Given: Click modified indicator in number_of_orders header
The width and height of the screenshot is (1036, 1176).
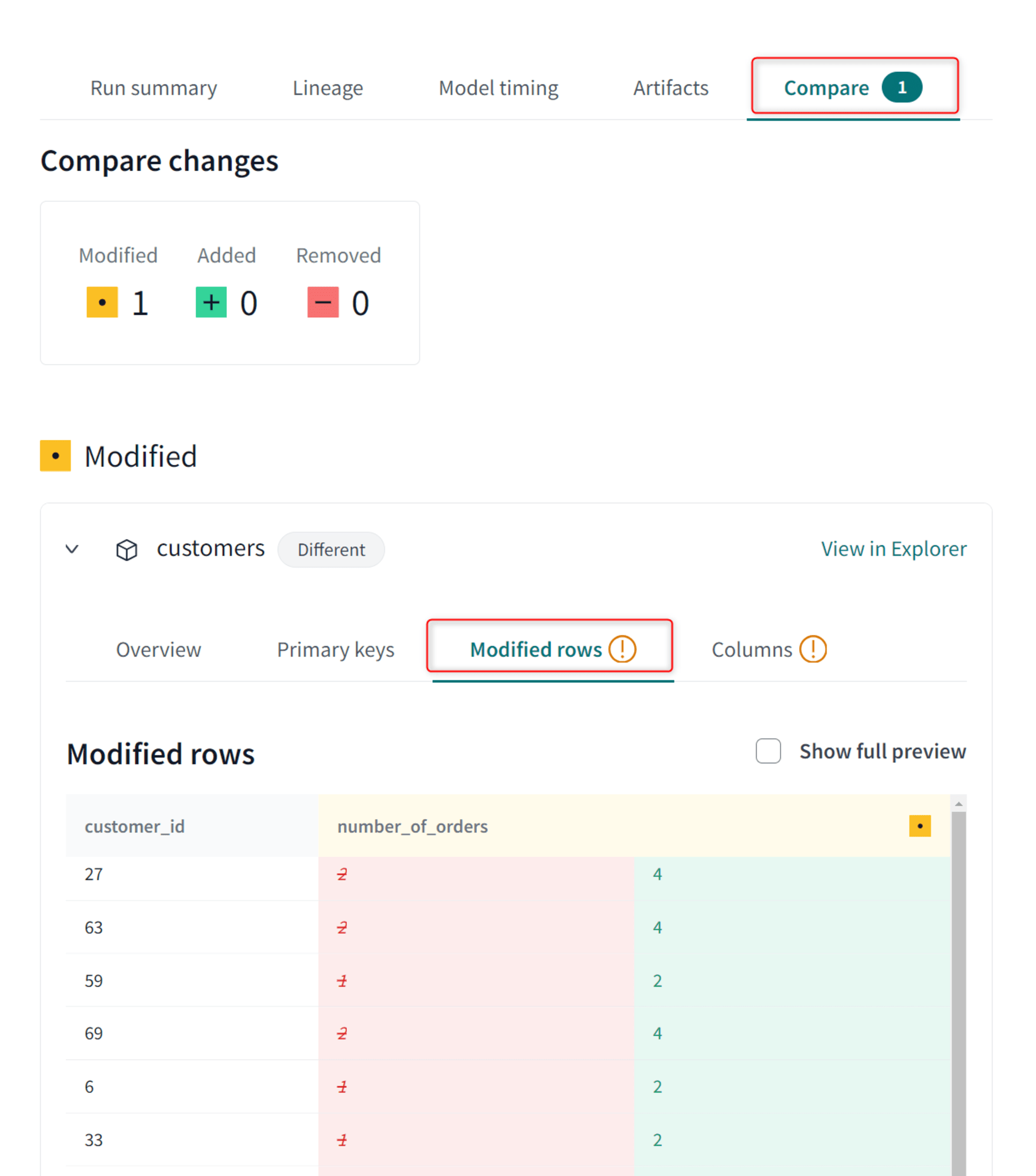Looking at the screenshot, I should pyautogui.click(x=920, y=826).
